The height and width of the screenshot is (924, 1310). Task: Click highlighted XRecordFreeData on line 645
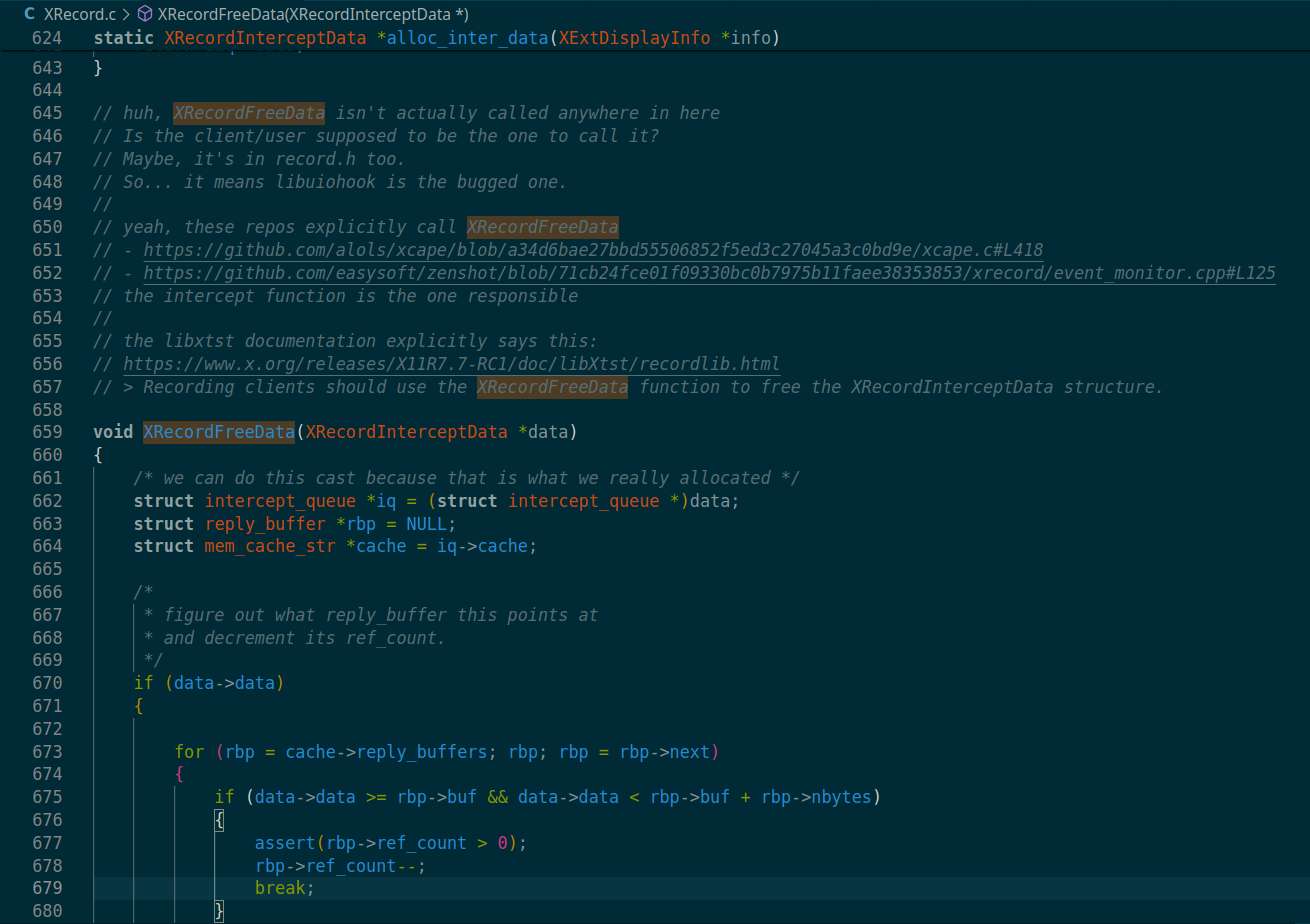(249, 113)
